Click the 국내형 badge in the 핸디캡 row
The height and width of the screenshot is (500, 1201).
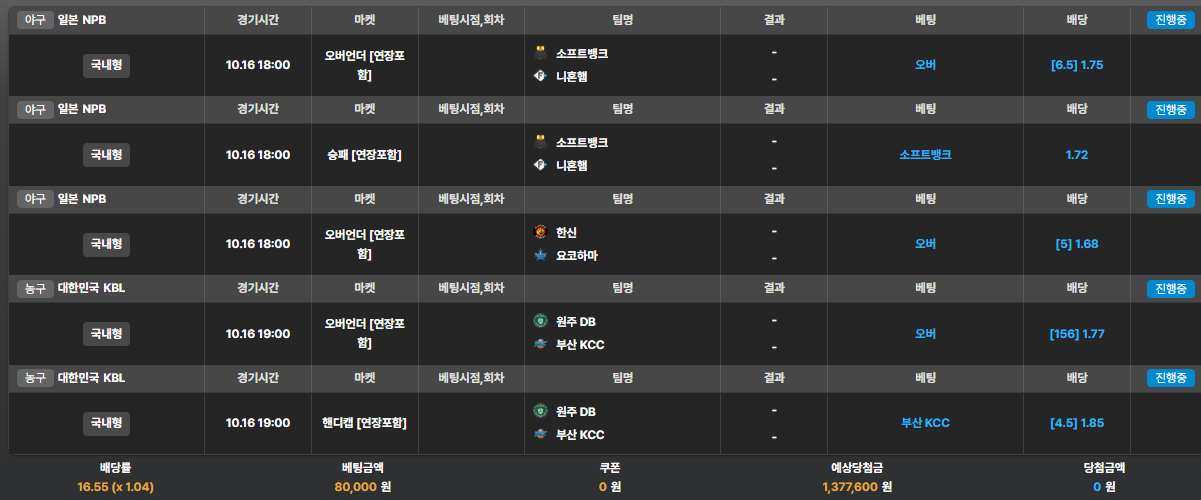pyautogui.click(x=106, y=423)
